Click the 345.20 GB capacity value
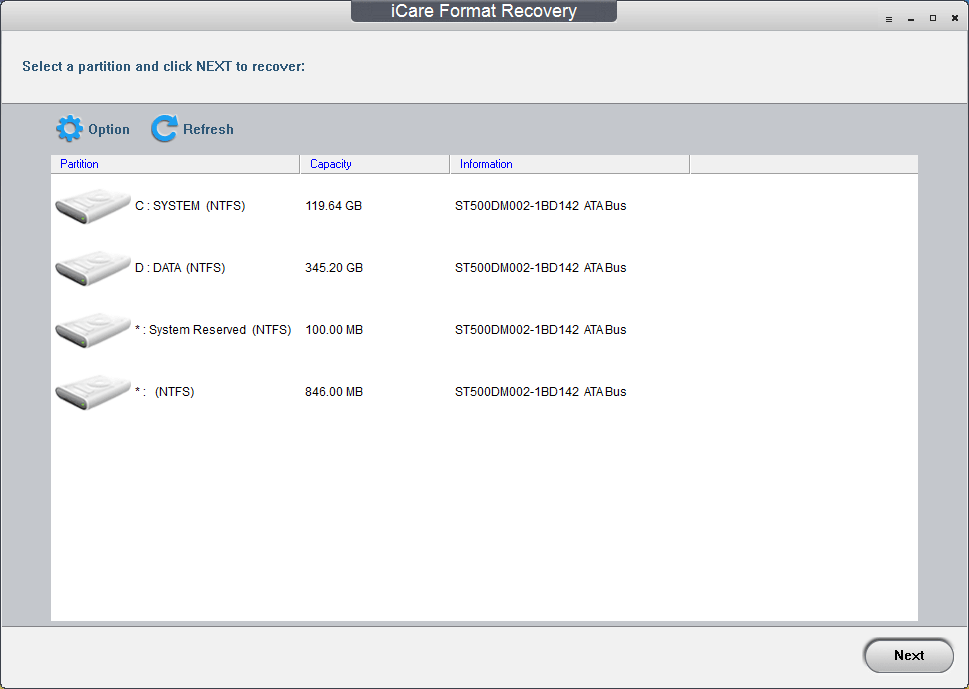Screen dimensions: 969x689 tap(333, 268)
